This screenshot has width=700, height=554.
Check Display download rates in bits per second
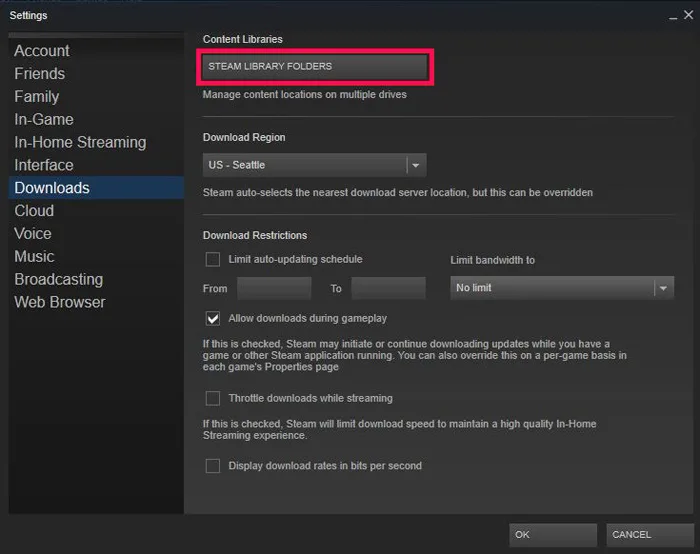coord(212,466)
